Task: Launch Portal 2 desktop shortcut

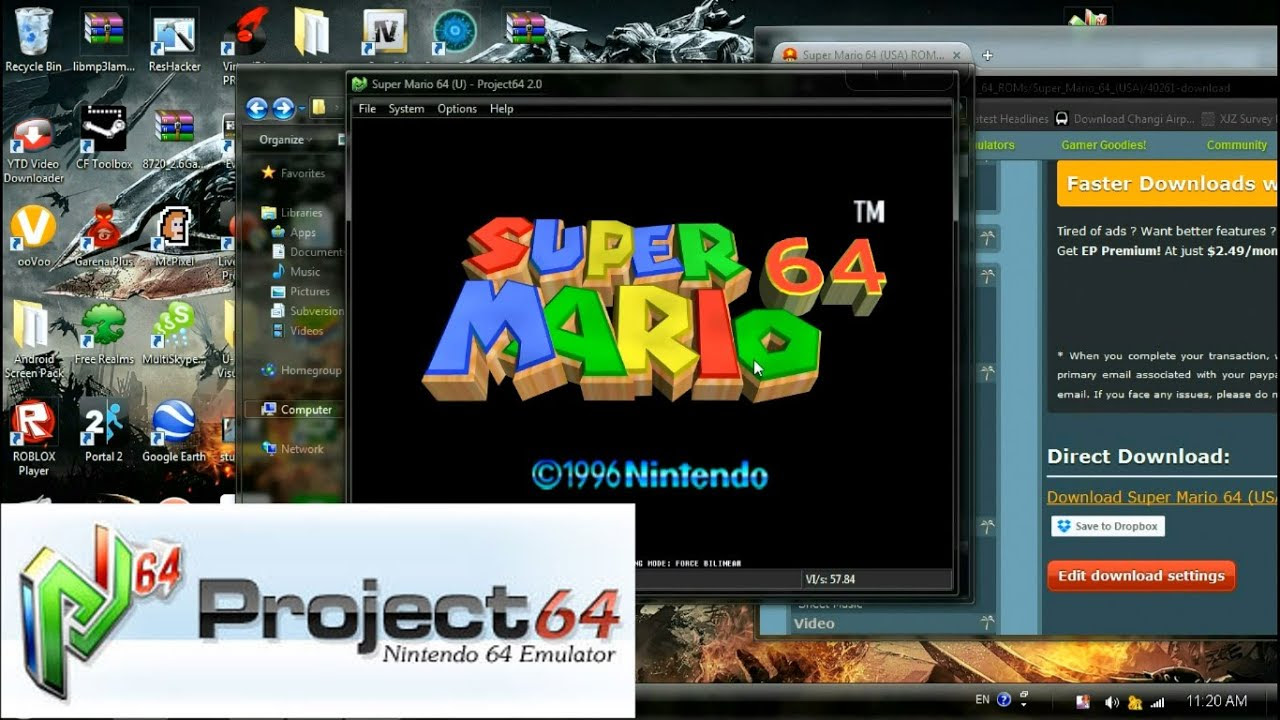Action: click(x=104, y=430)
